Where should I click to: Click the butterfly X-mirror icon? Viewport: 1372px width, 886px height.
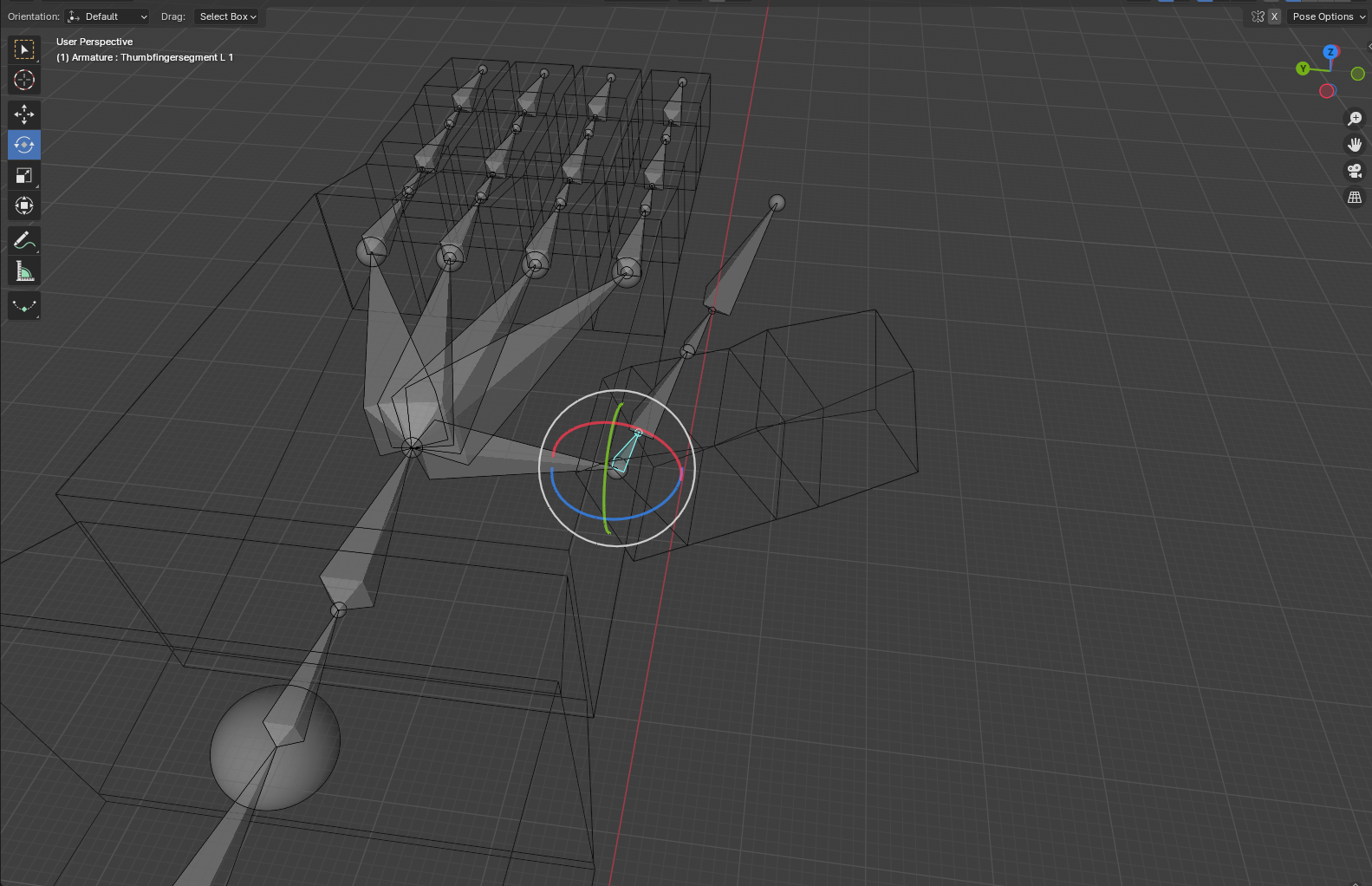pyautogui.click(x=1258, y=16)
